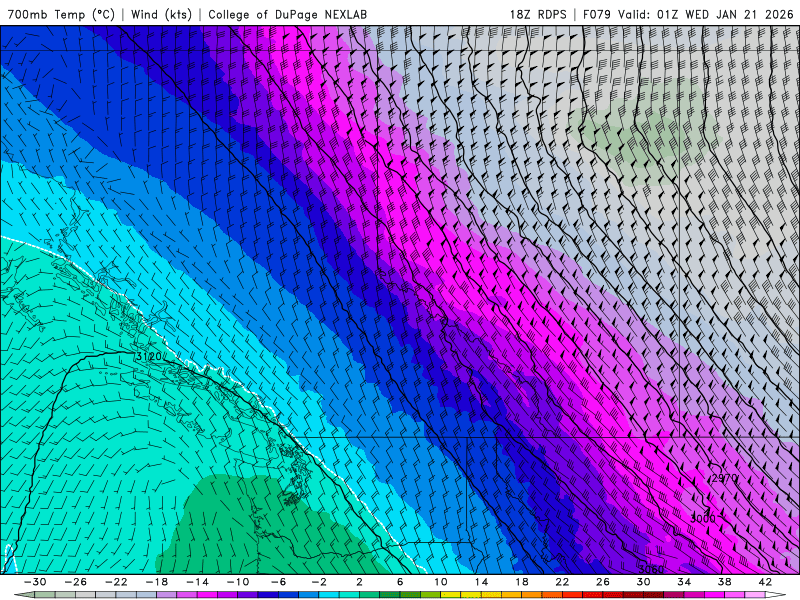Click the 'Valid: 01Z WED JAN 21 2026' text
800x600 pixels.
tap(706, 14)
